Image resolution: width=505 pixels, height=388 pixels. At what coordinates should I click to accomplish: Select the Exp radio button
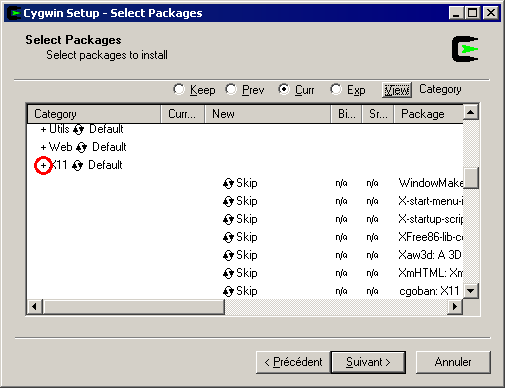click(336, 89)
